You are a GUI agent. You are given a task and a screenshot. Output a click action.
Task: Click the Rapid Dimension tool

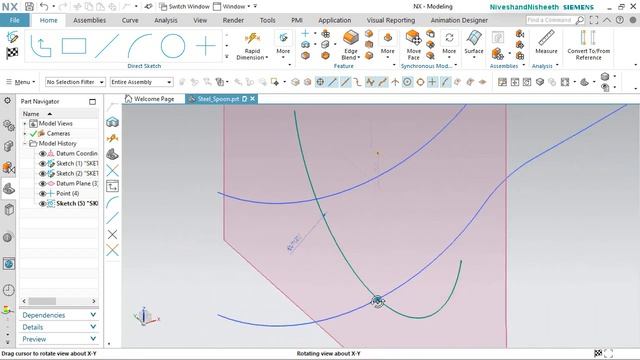coord(252,46)
